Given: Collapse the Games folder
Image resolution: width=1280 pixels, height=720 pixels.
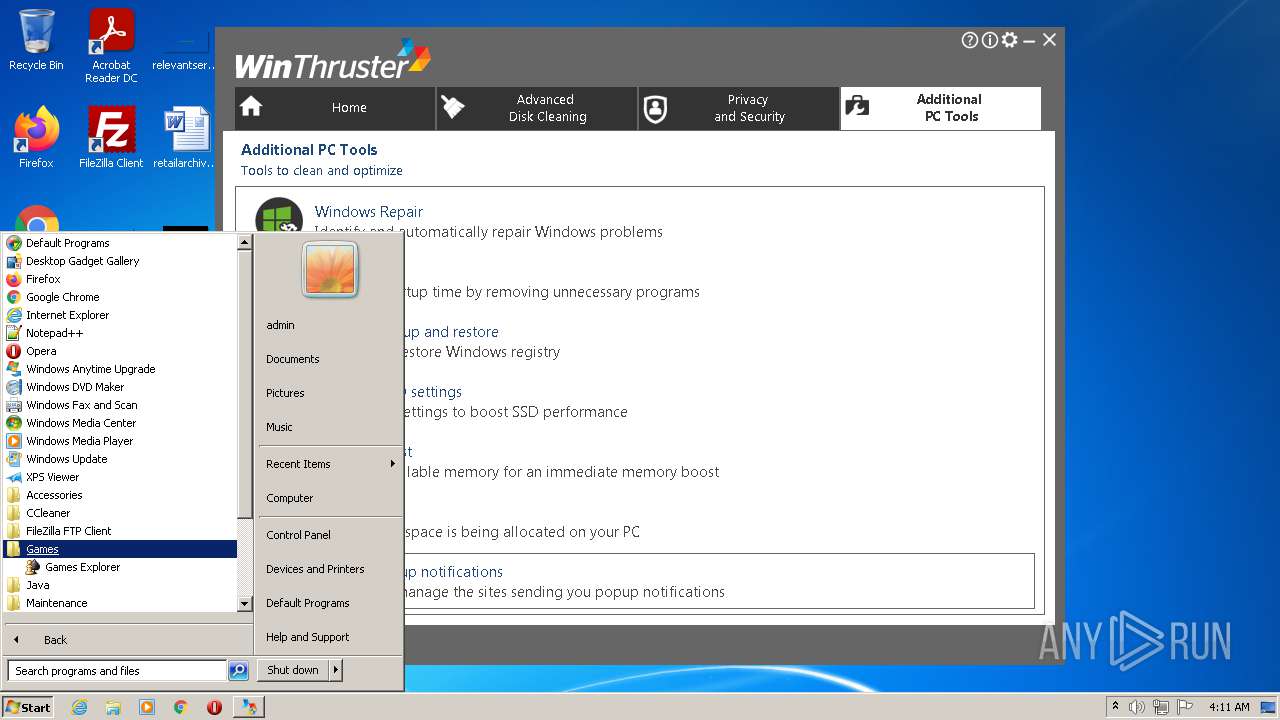Looking at the screenshot, I should [120, 549].
